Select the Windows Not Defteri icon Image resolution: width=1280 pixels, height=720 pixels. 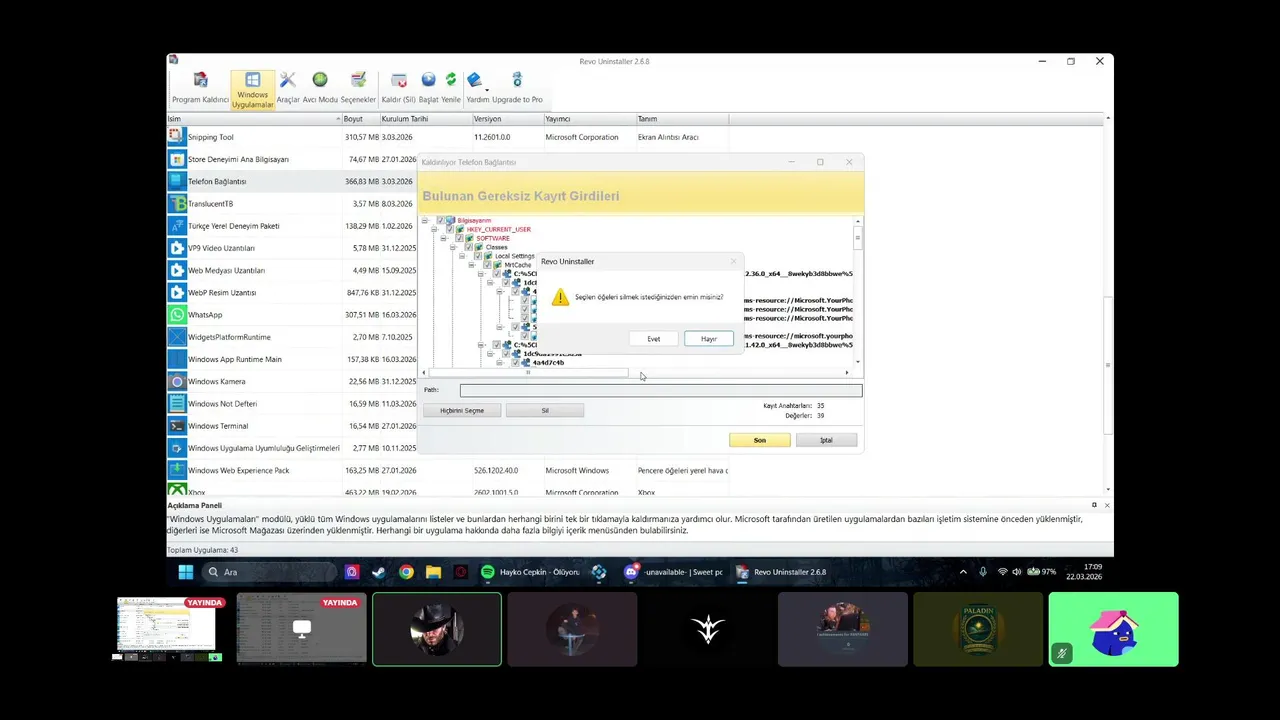[177, 403]
